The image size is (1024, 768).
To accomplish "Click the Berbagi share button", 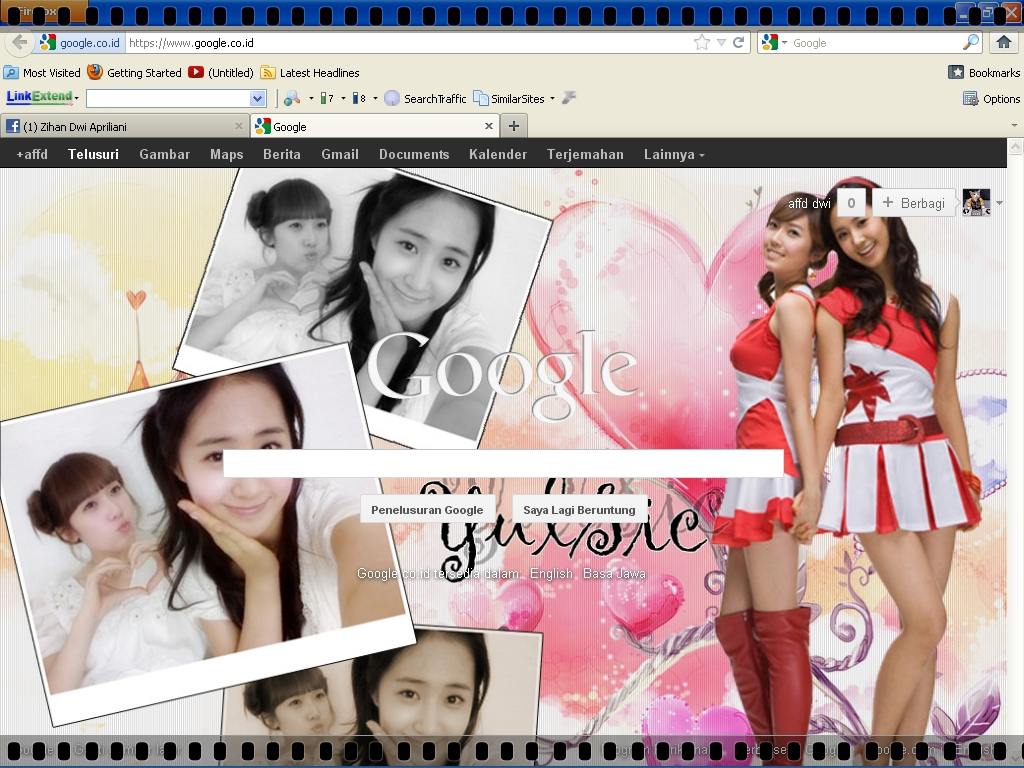I will (914, 202).
